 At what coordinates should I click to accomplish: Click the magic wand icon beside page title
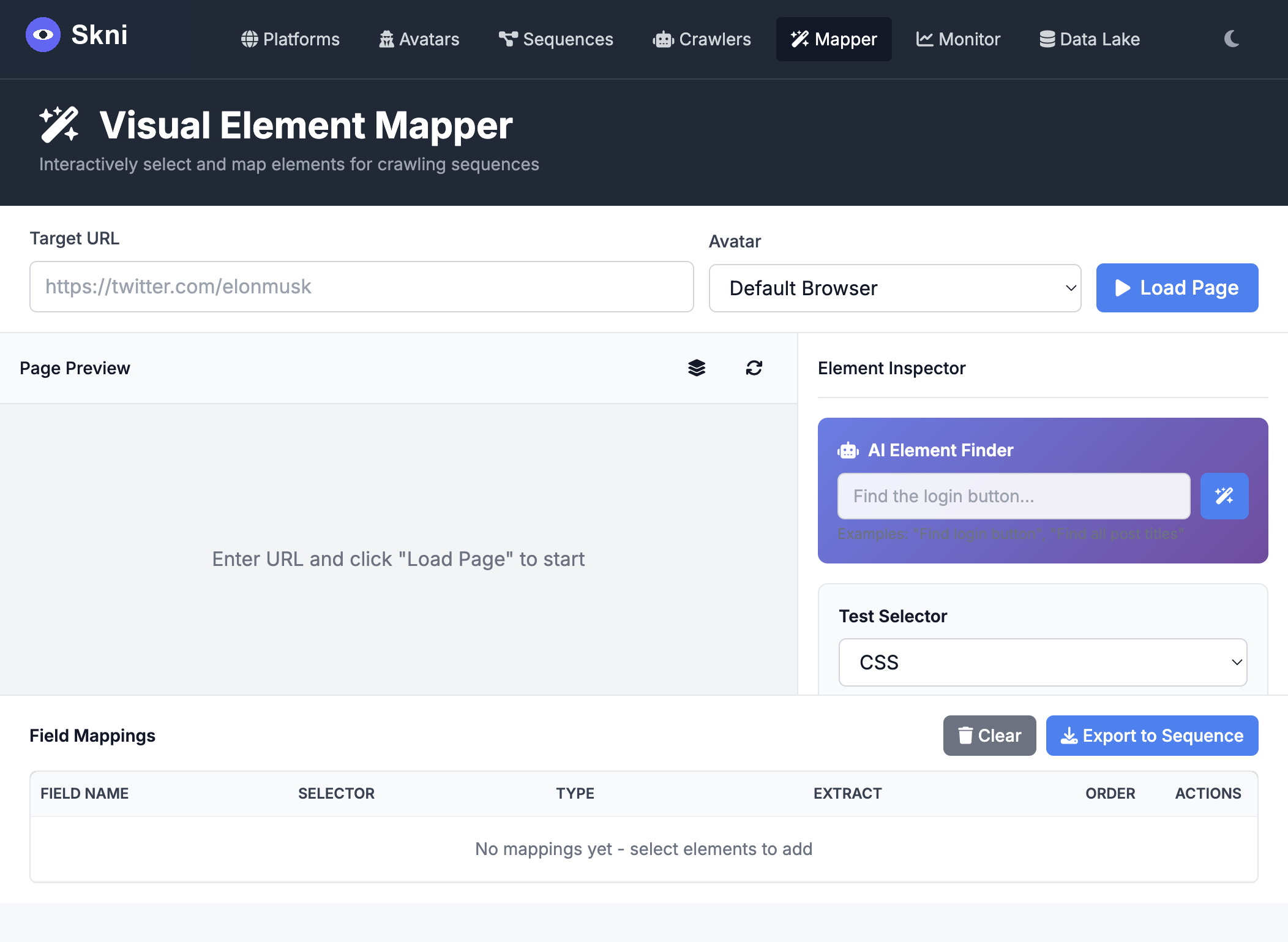coord(59,125)
